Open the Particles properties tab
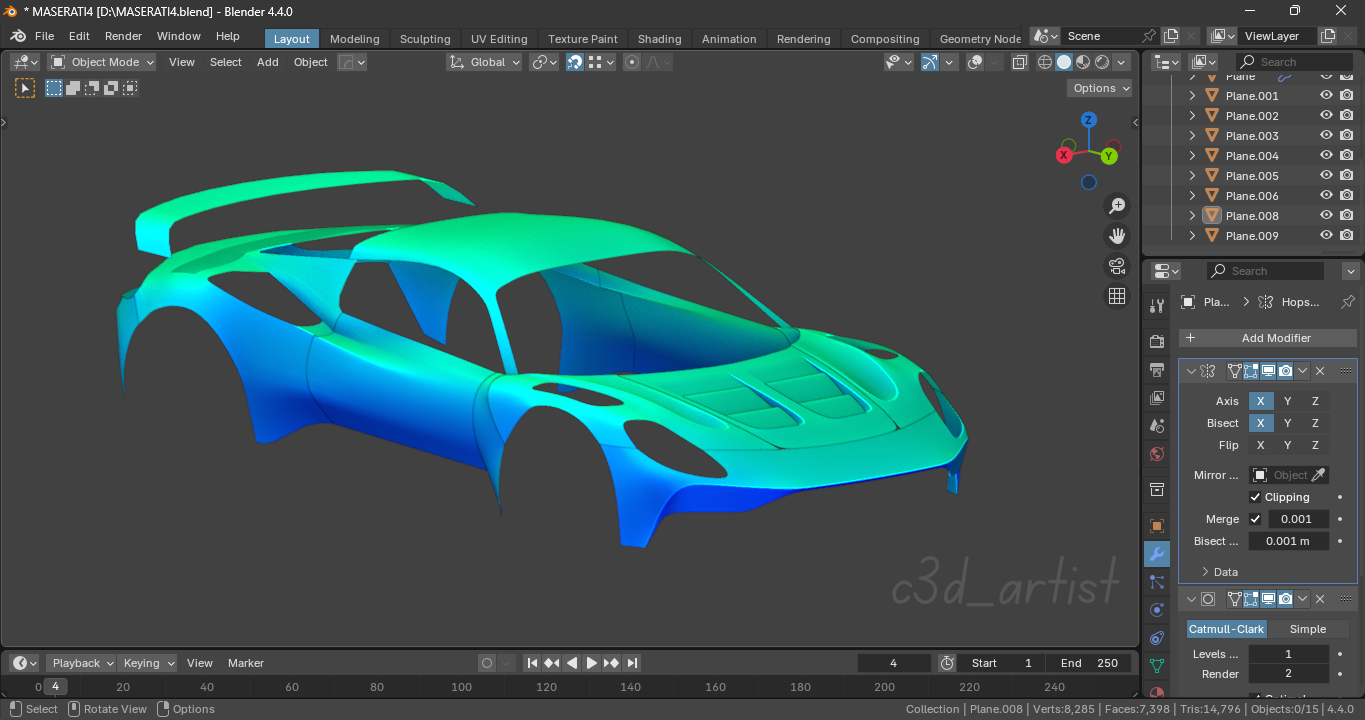 1157,582
